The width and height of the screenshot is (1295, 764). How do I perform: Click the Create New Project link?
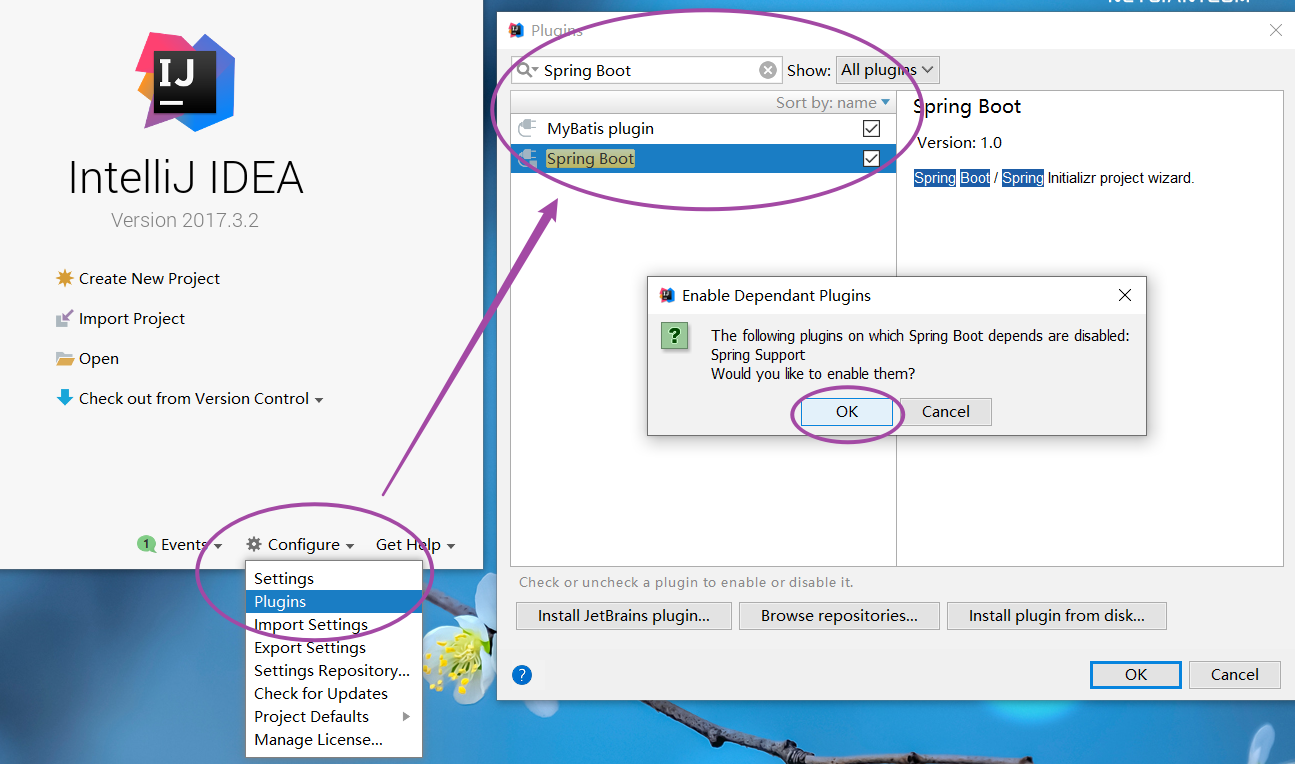pos(149,278)
